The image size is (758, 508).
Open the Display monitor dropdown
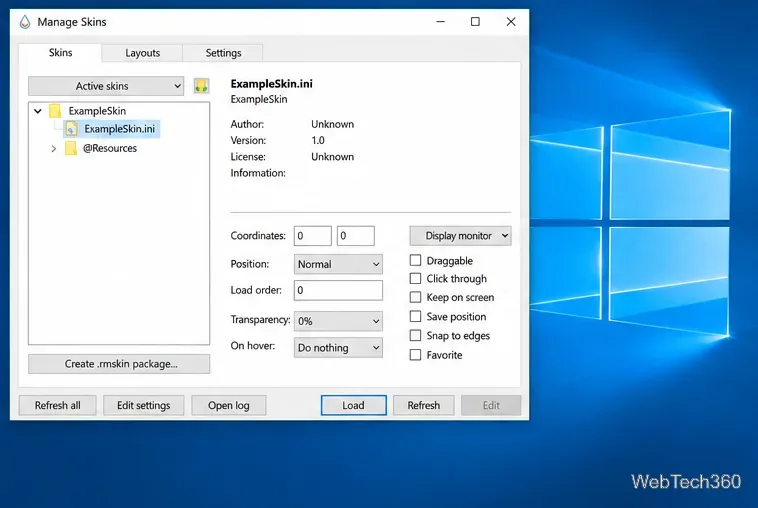point(460,236)
